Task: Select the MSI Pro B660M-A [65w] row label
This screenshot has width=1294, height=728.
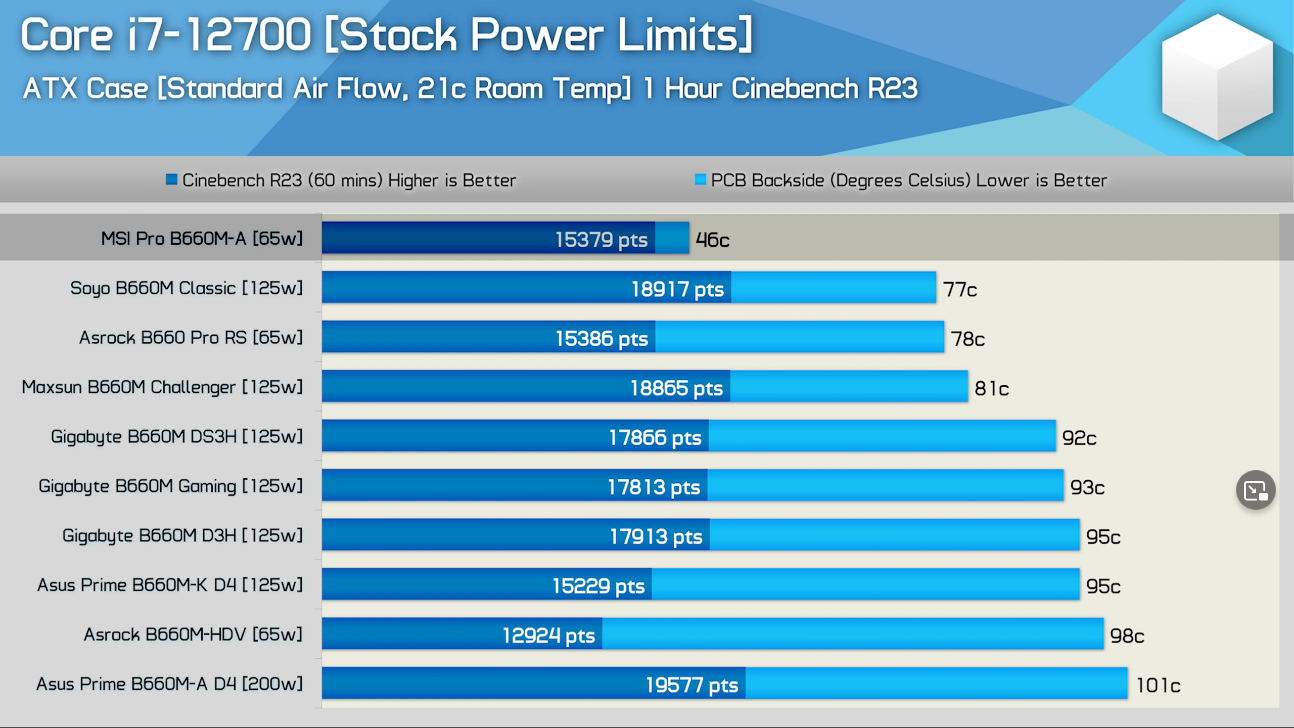Action: [202, 239]
